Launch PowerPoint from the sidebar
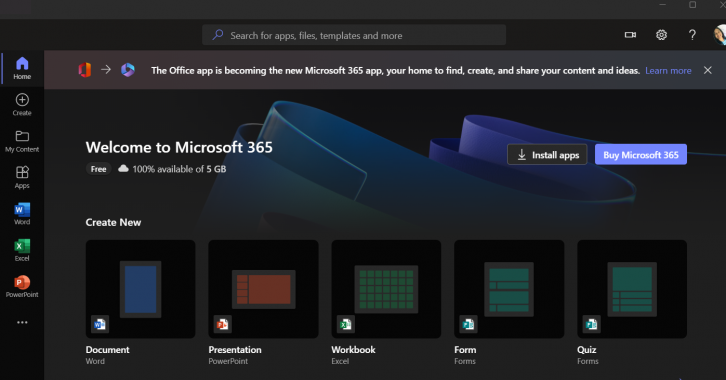 click(x=22, y=287)
